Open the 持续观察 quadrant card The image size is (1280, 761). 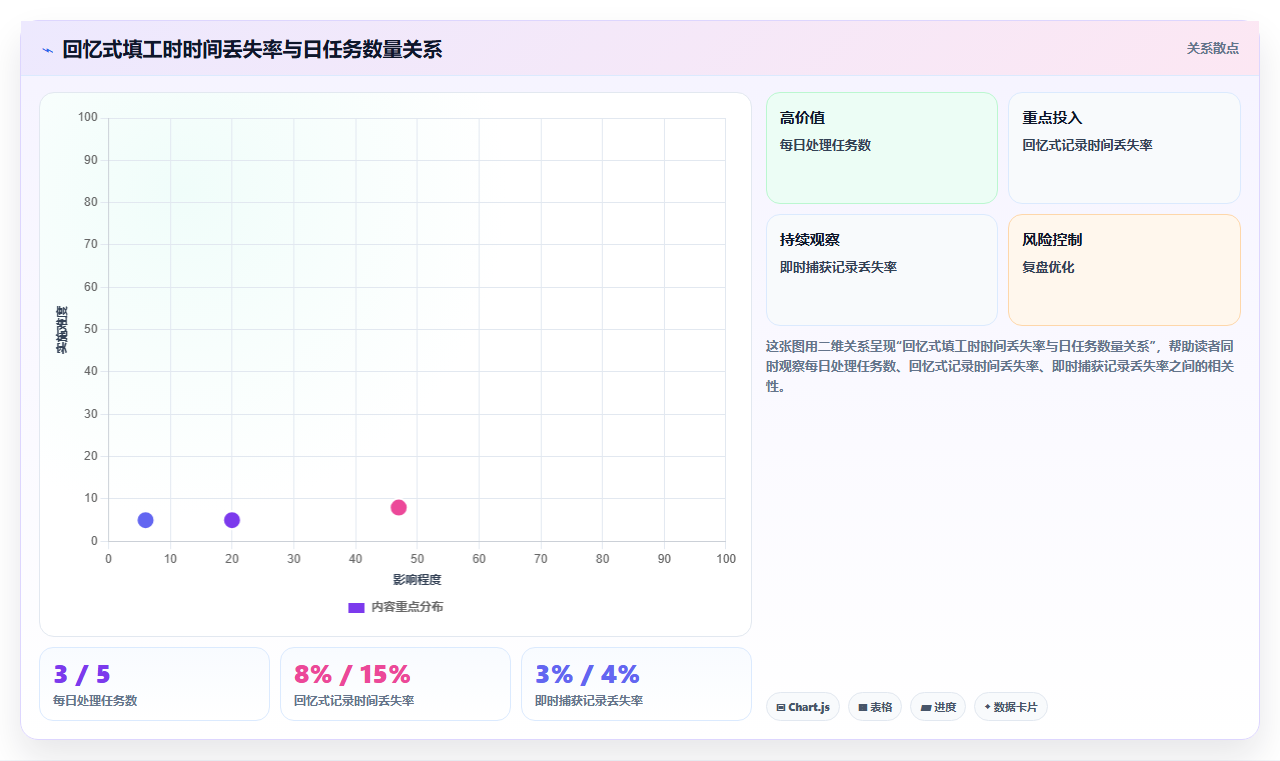point(882,270)
